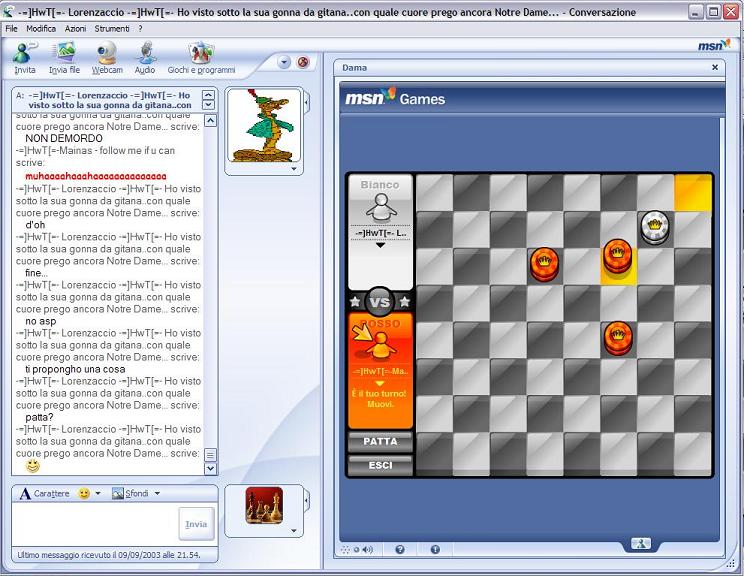Image resolution: width=744 pixels, height=576 pixels.
Task: Click the 'NON DEMORDO' message
Action: (x=64, y=138)
